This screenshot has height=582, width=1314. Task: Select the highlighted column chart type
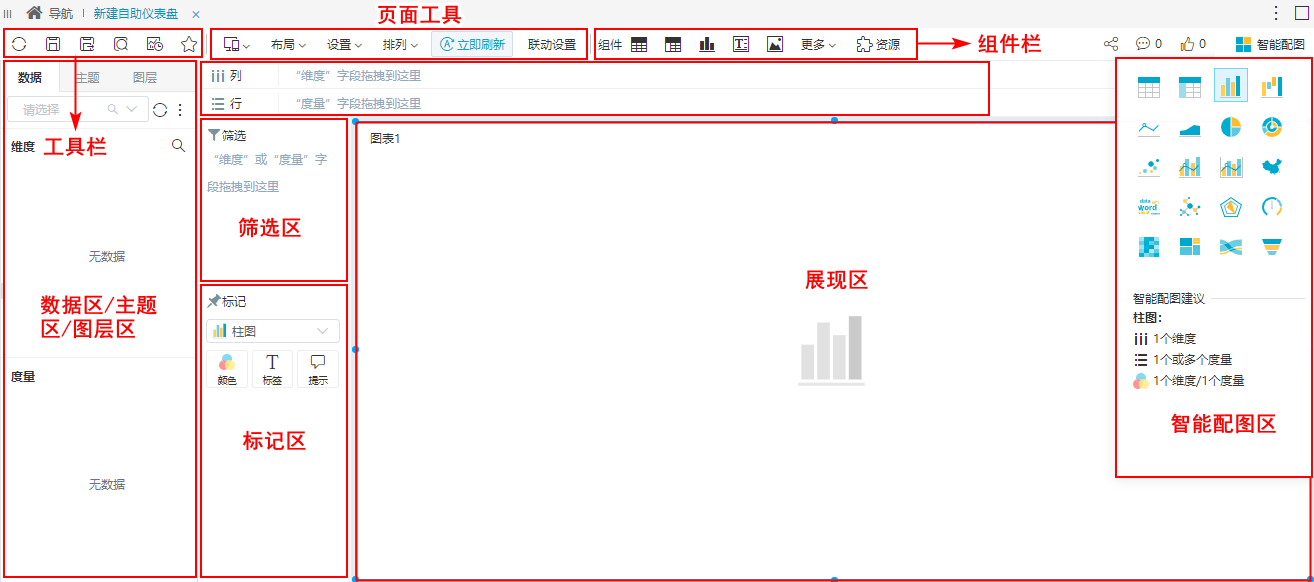pyautogui.click(x=1231, y=86)
